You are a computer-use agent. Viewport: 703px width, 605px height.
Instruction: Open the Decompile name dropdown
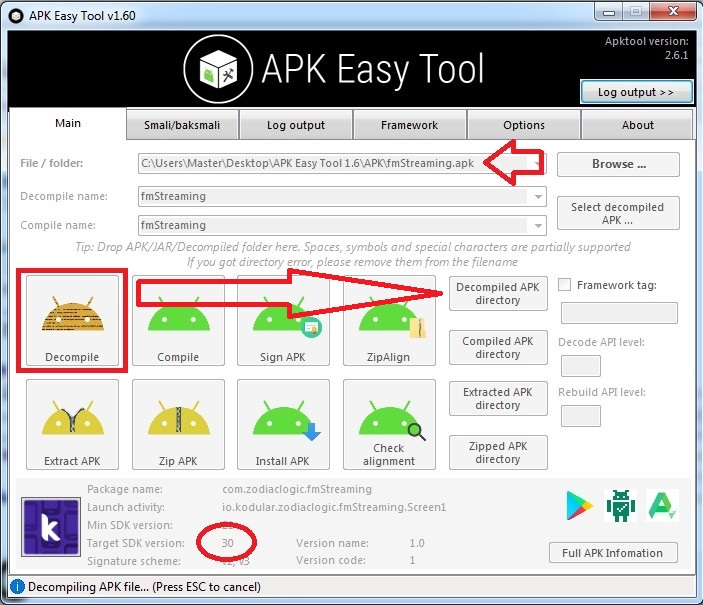pyautogui.click(x=538, y=197)
